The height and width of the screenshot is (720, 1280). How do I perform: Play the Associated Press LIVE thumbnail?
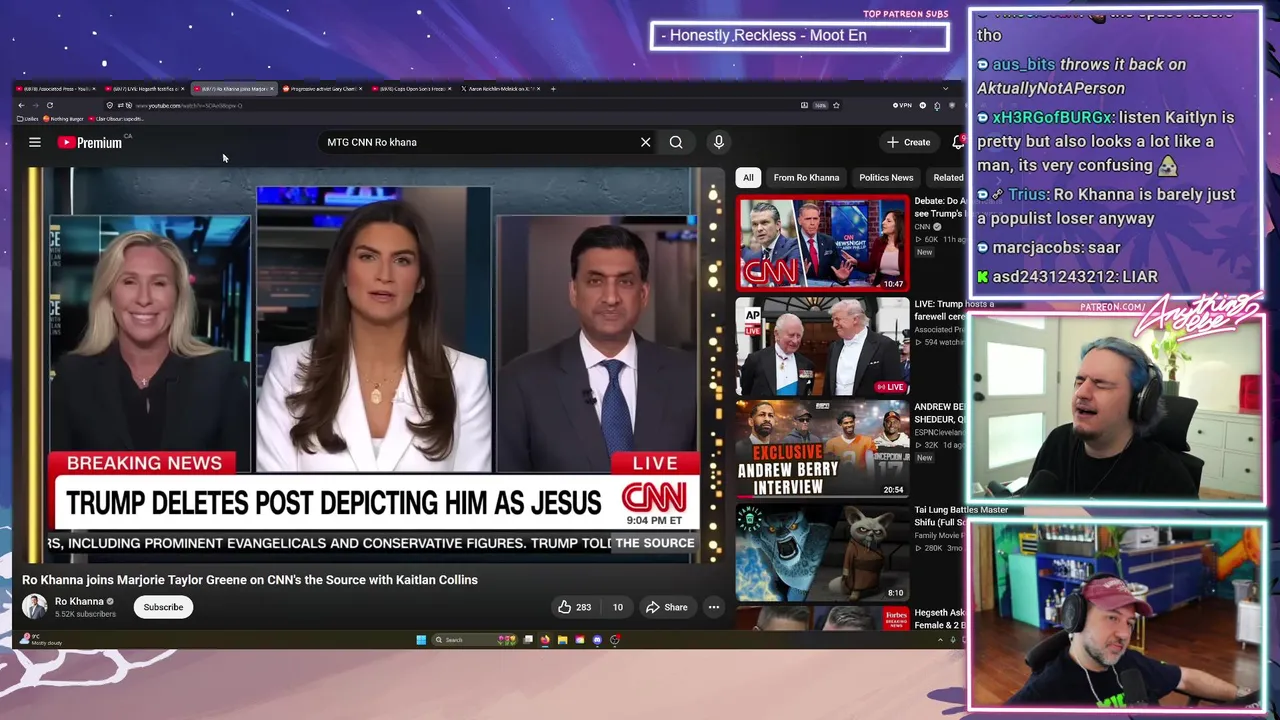[x=822, y=346]
